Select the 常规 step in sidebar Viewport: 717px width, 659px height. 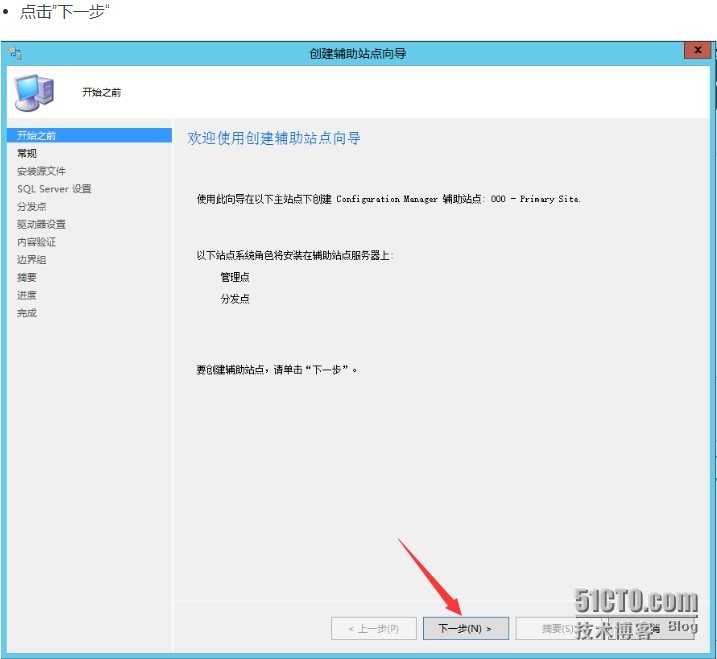[27, 153]
